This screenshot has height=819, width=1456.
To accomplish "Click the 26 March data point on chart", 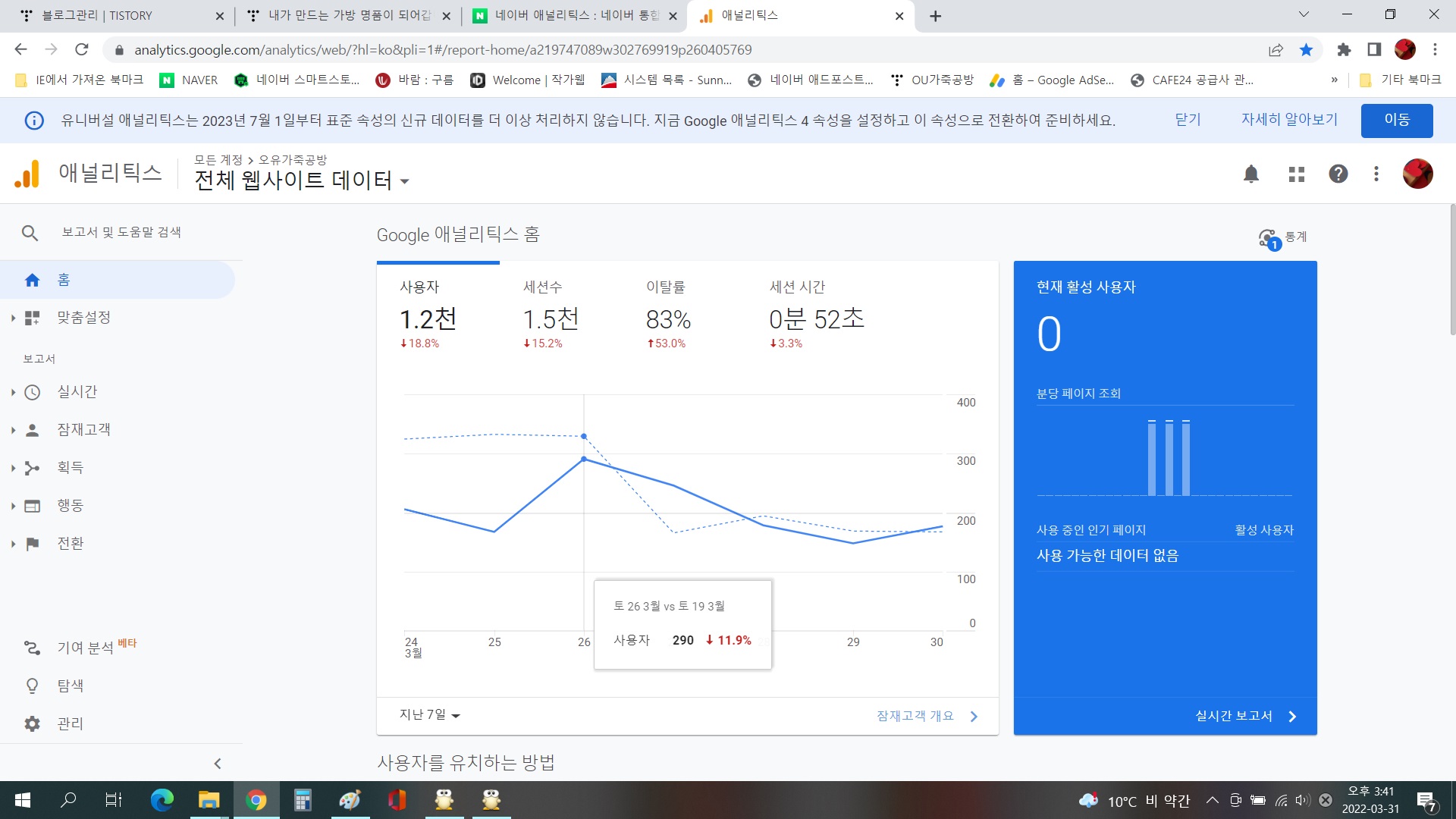I will point(584,460).
